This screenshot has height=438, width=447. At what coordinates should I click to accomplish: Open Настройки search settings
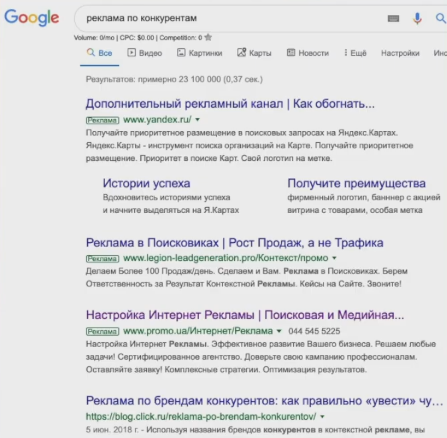click(x=400, y=53)
